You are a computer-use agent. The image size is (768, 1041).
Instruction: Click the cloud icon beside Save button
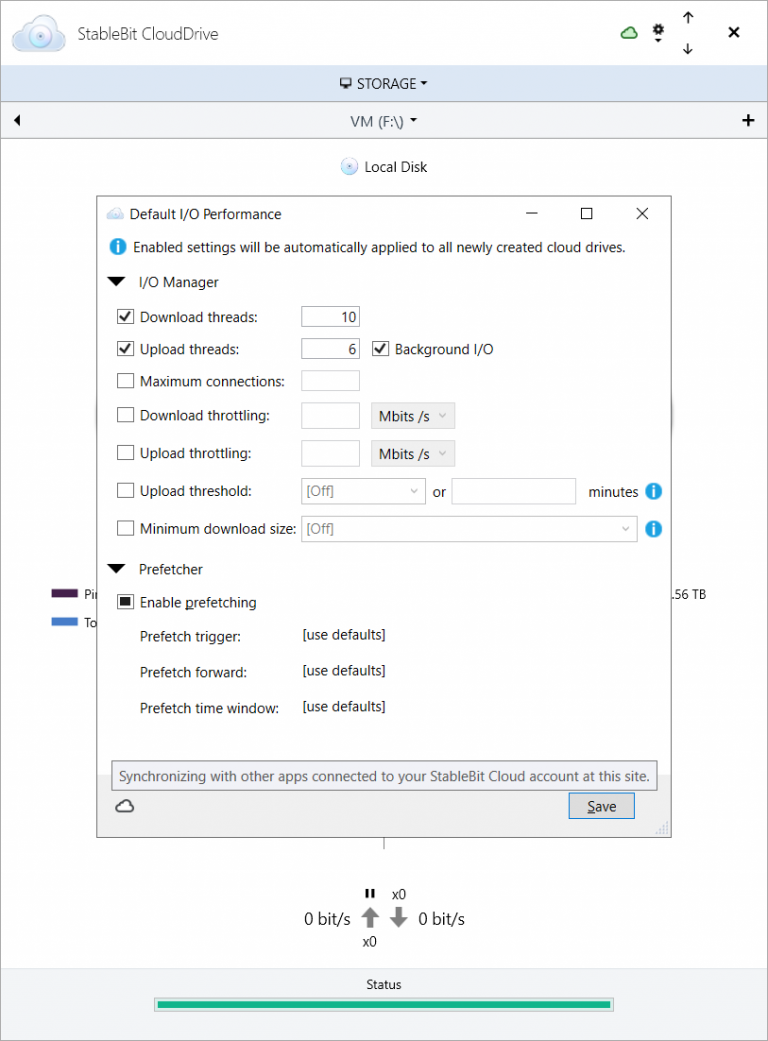click(x=125, y=806)
